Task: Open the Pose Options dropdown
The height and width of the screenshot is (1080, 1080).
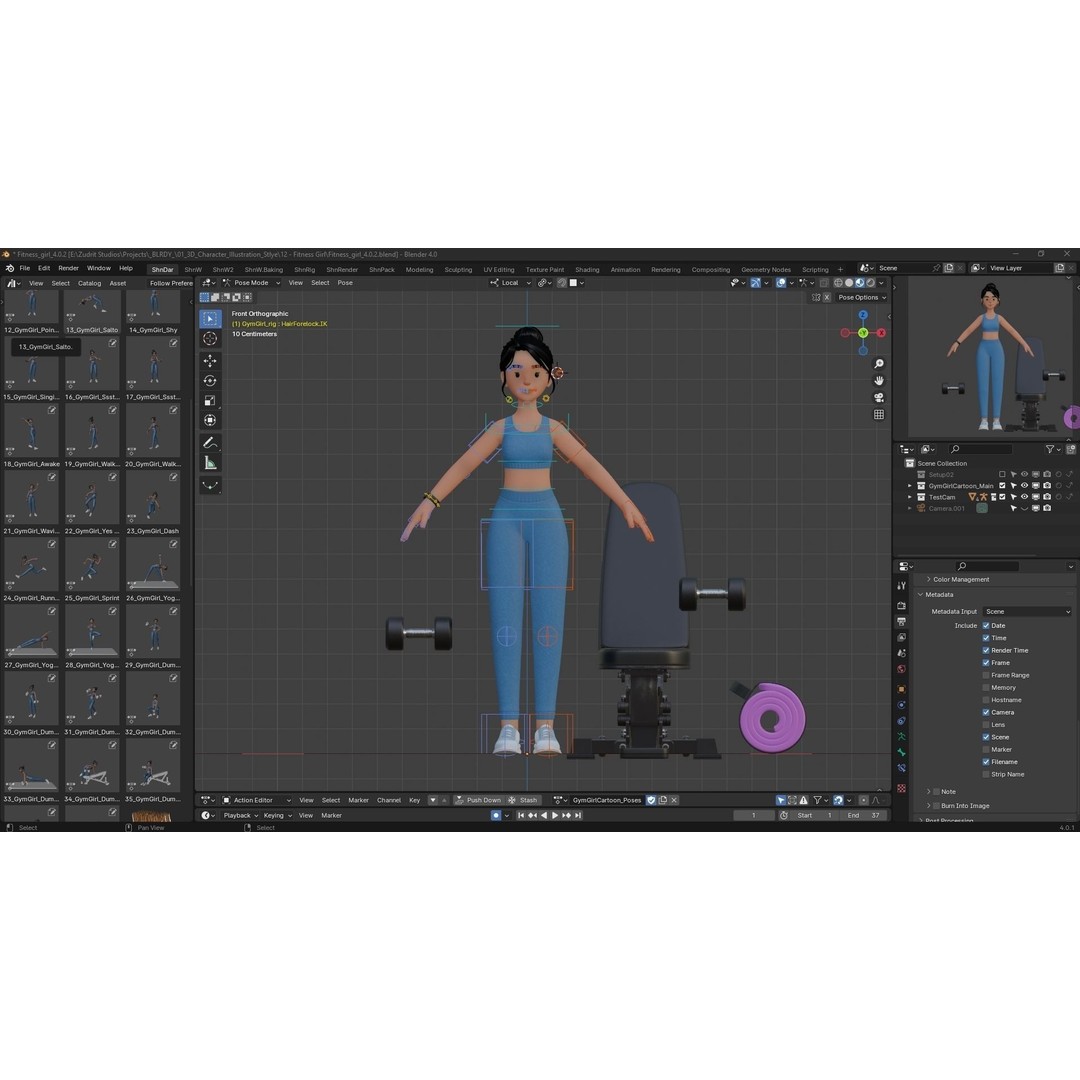Action: 862,298
